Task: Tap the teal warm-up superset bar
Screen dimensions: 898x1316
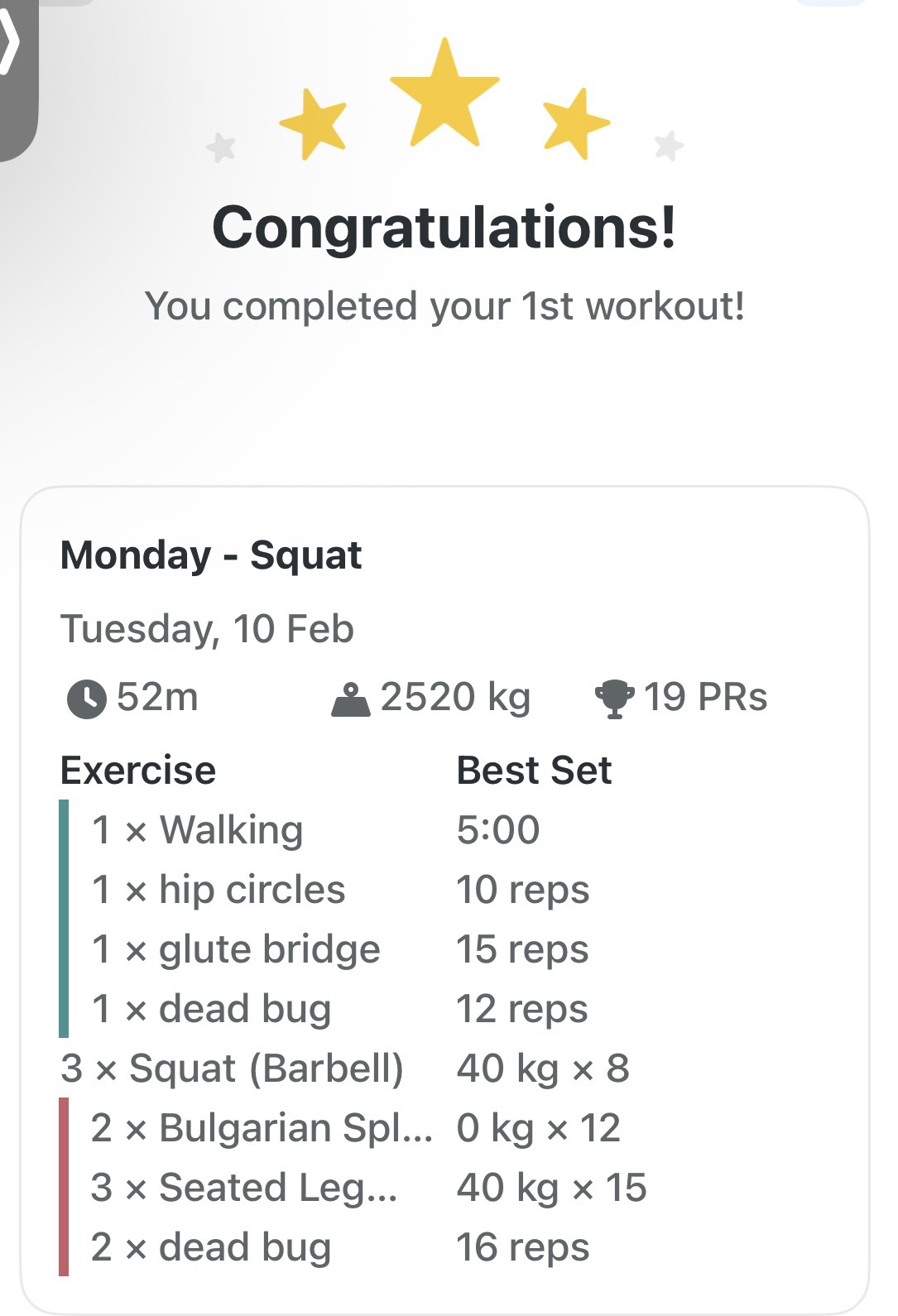Action: click(x=64, y=919)
